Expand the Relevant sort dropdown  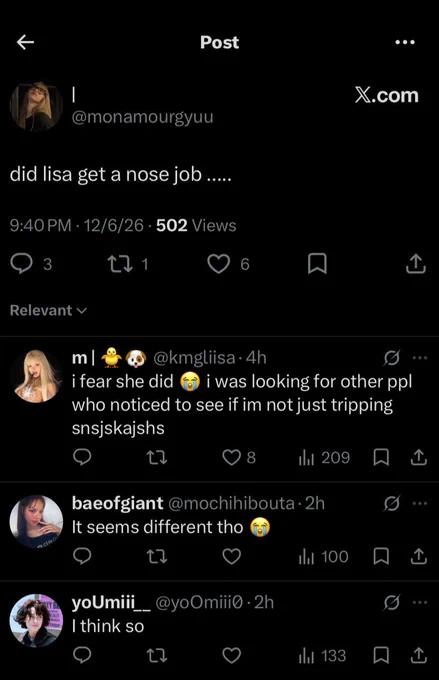49,311
